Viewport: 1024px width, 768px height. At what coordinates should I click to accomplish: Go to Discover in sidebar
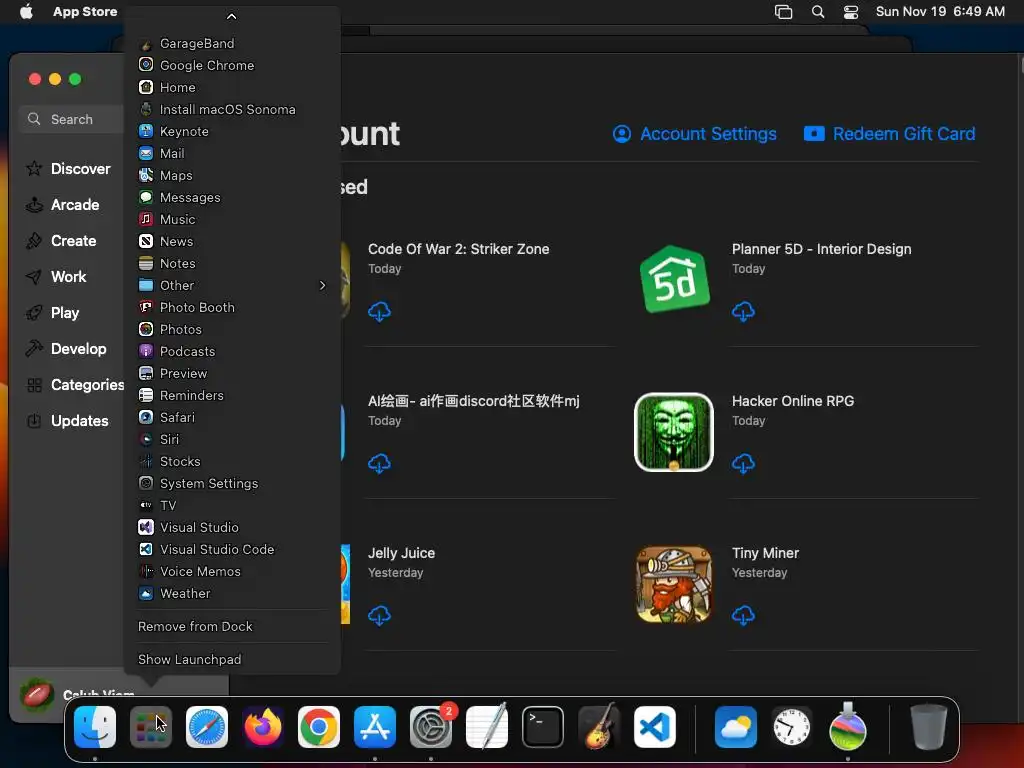(x=69, y=168)
